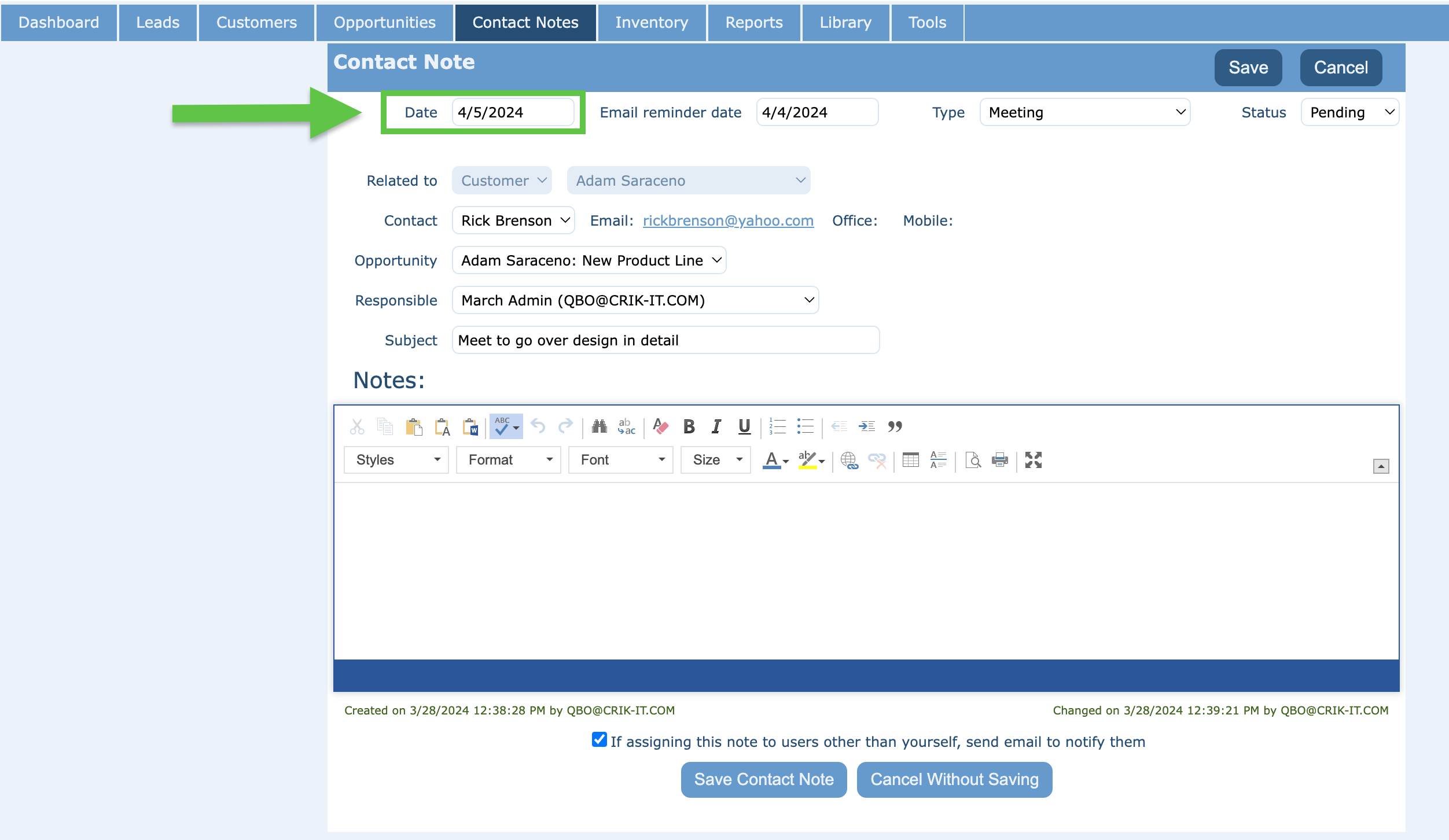Insert a numbered list
The image size is (1449, 840).
[777, 427]
